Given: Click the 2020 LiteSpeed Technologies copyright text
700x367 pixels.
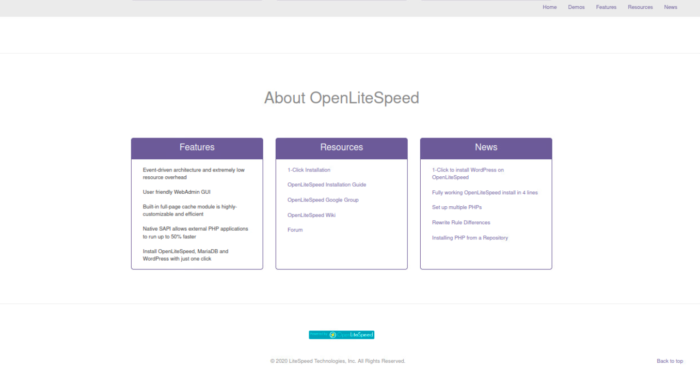Looking at the screenshot, I should click(x=338, y=361).
